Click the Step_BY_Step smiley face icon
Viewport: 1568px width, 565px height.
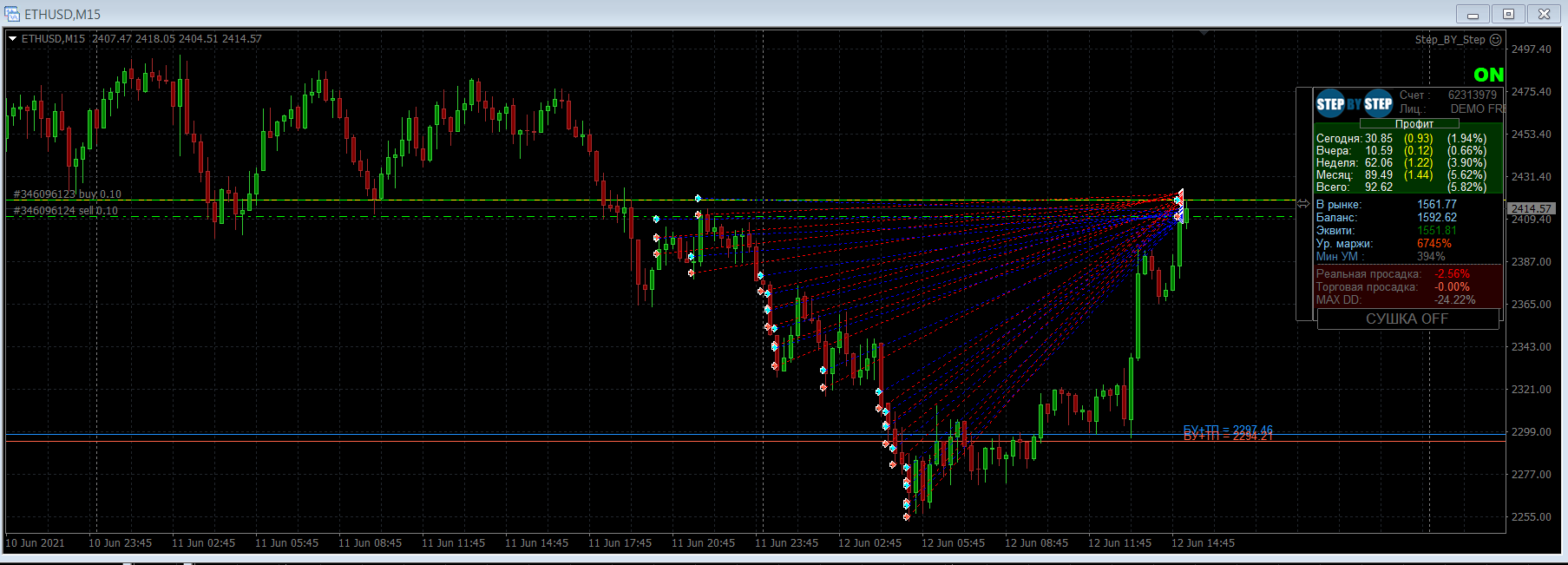click(x=1496, y=40)
